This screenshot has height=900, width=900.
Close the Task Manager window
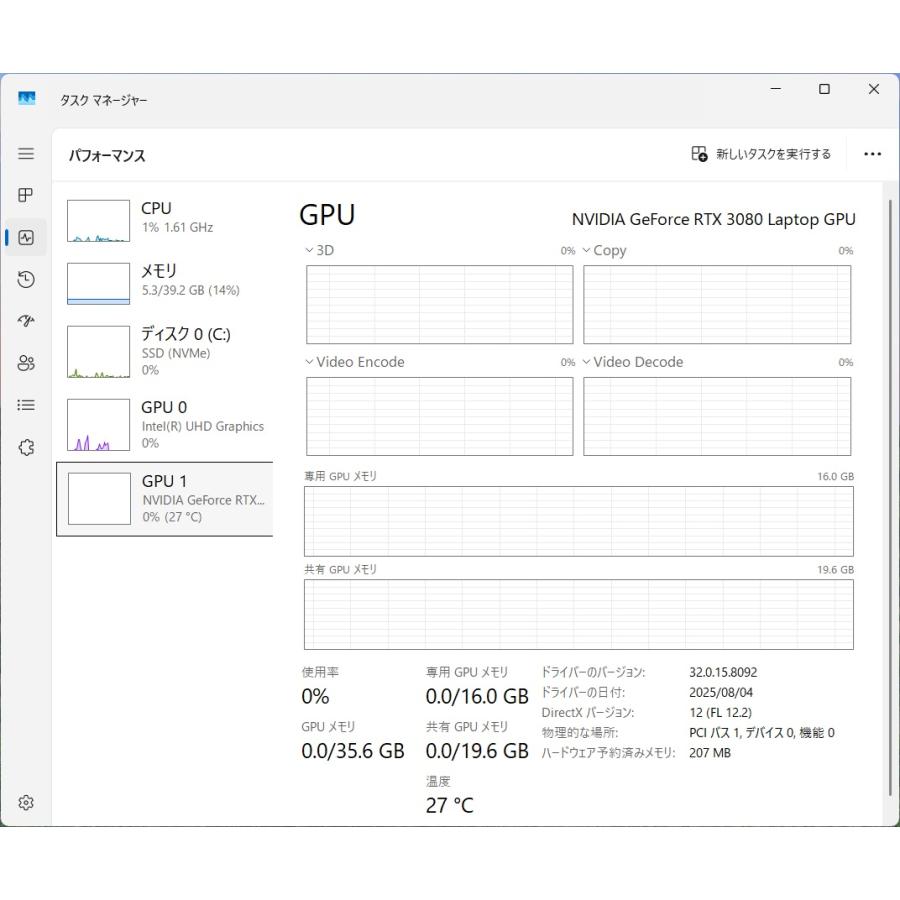pos(874,89)
